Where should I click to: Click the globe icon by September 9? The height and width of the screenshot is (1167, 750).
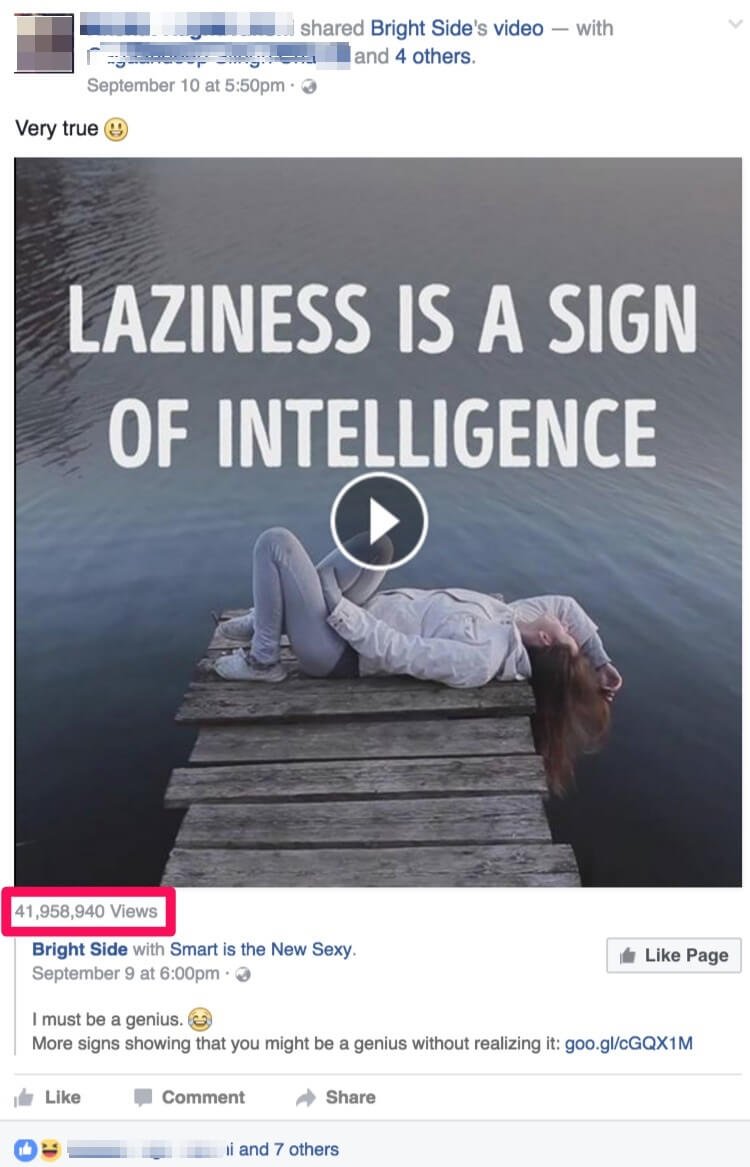coord(243,974)
